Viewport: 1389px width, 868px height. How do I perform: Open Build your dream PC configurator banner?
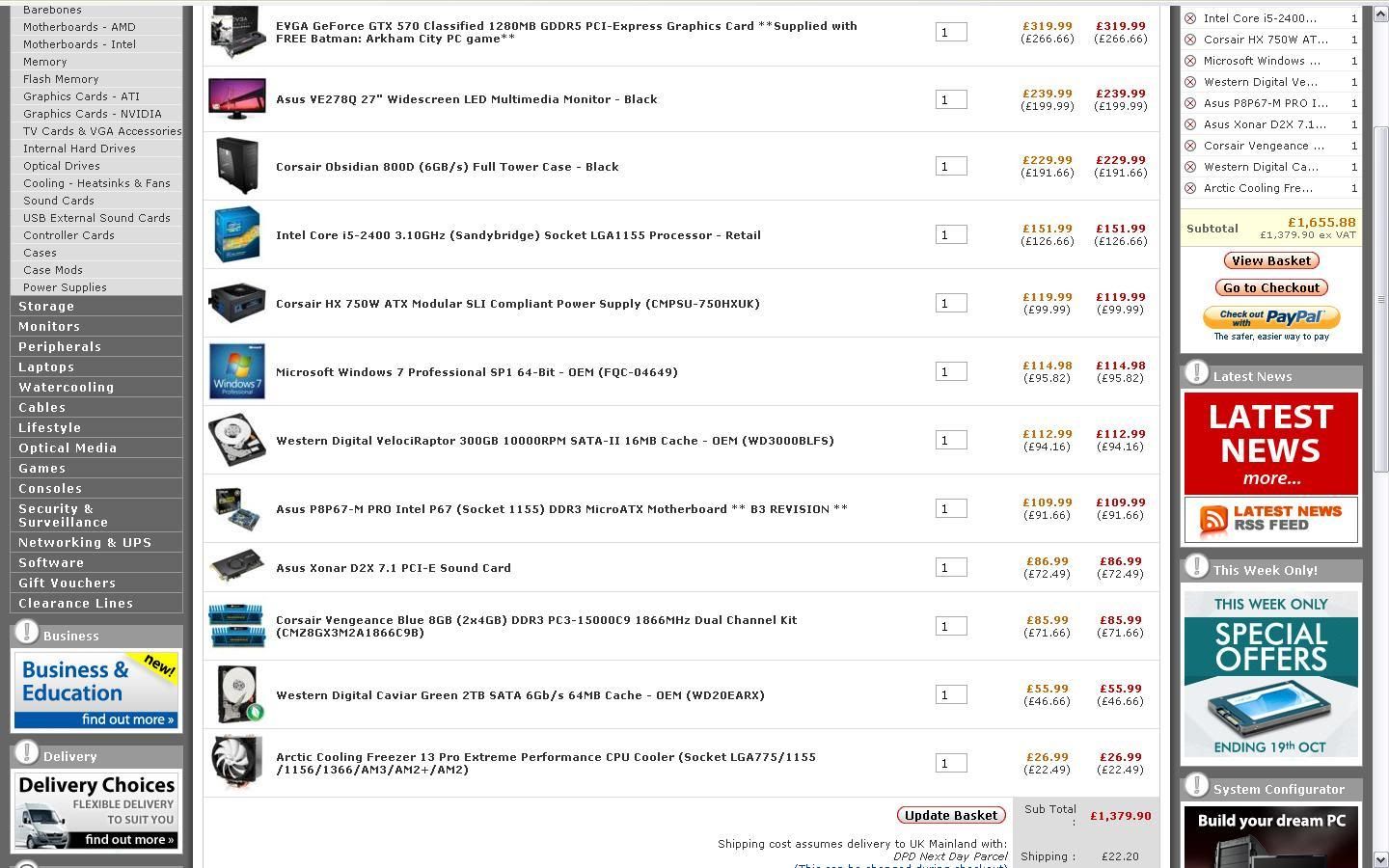(x=1270, y=836)
